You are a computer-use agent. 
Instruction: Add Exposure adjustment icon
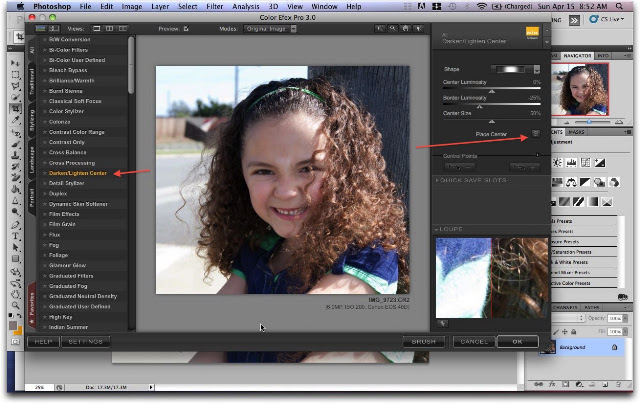[x=600, y=162]
